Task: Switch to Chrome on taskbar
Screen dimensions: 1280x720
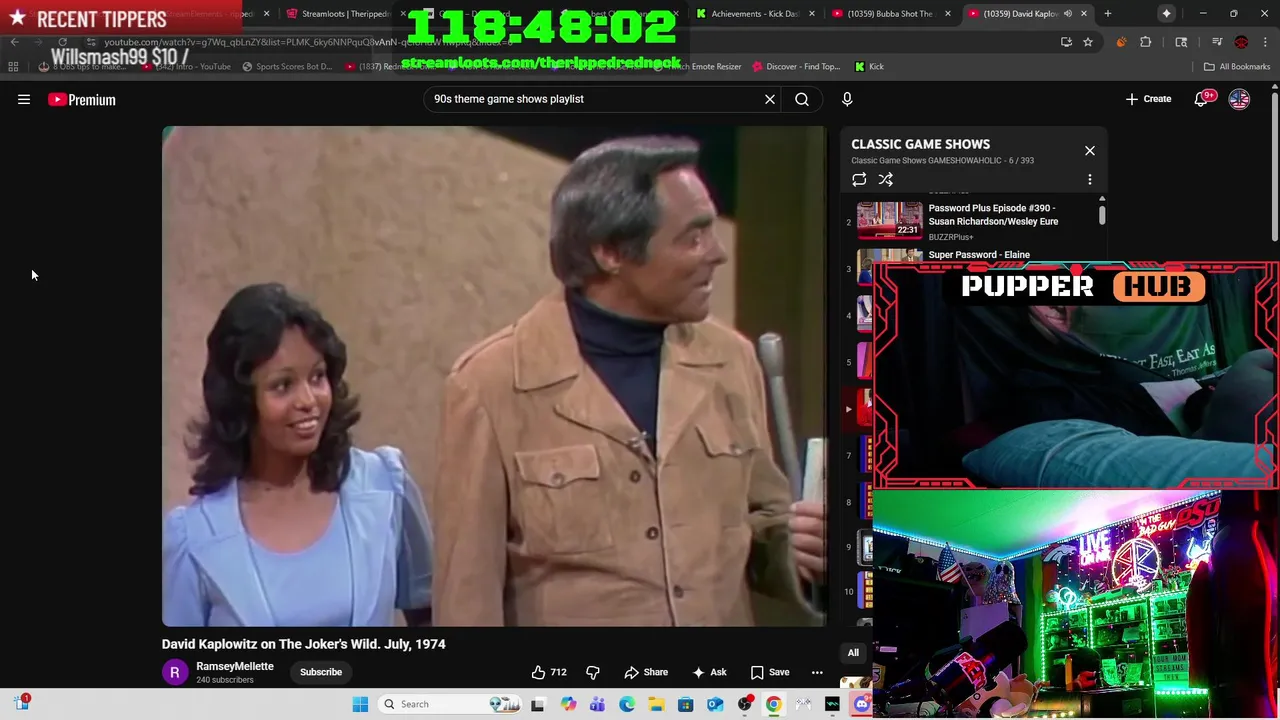Action: tap(774, 704)
